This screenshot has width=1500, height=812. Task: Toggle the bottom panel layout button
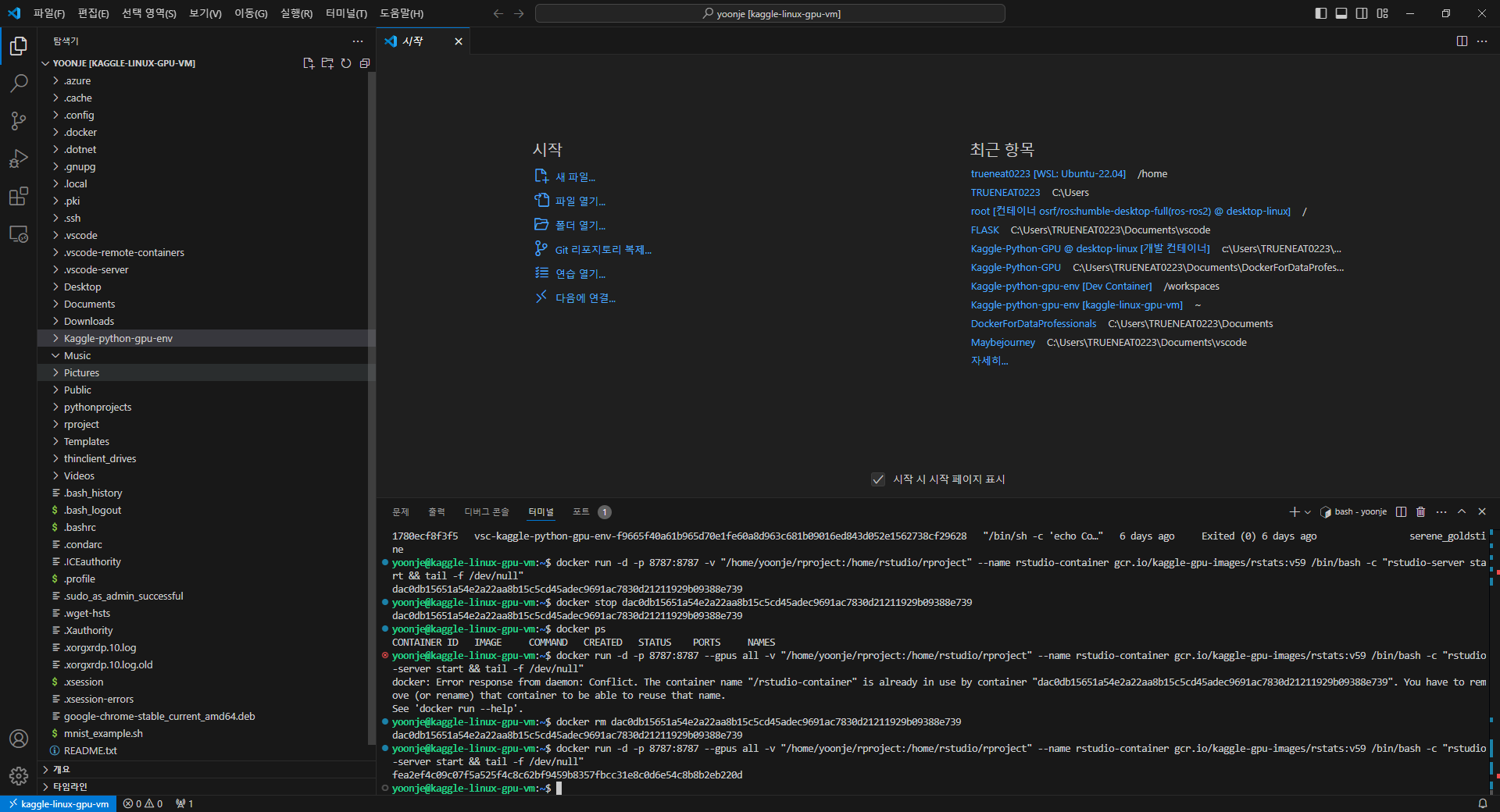click(x=1341, y=13)
